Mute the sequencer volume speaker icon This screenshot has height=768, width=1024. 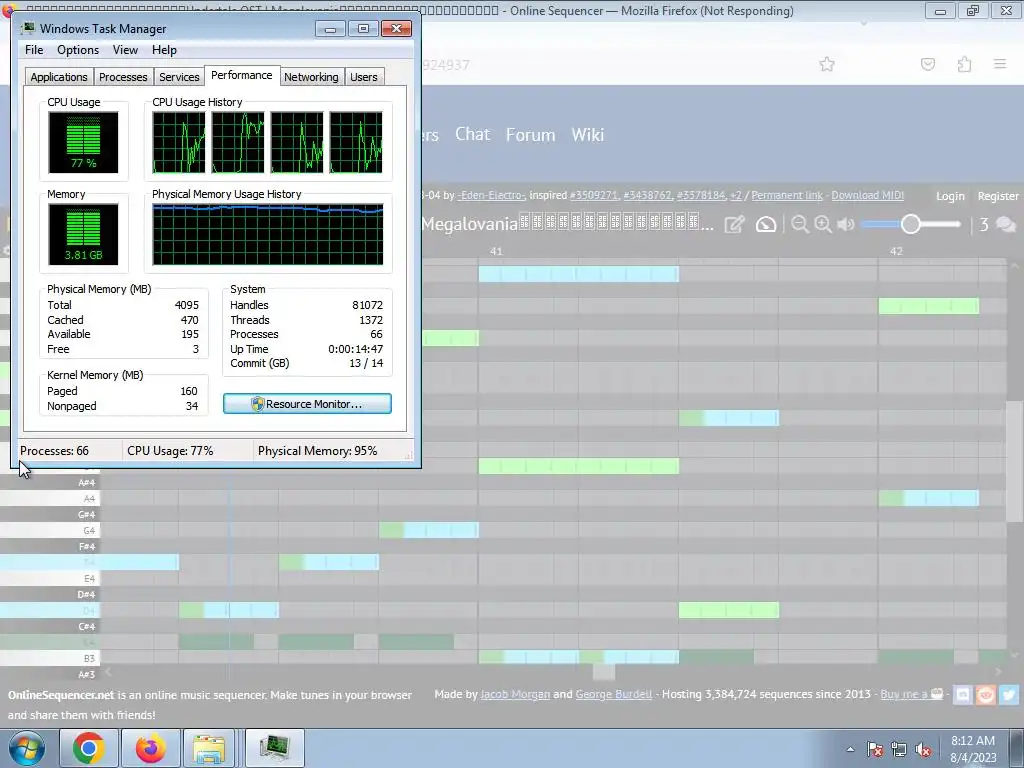click(846, 225)
